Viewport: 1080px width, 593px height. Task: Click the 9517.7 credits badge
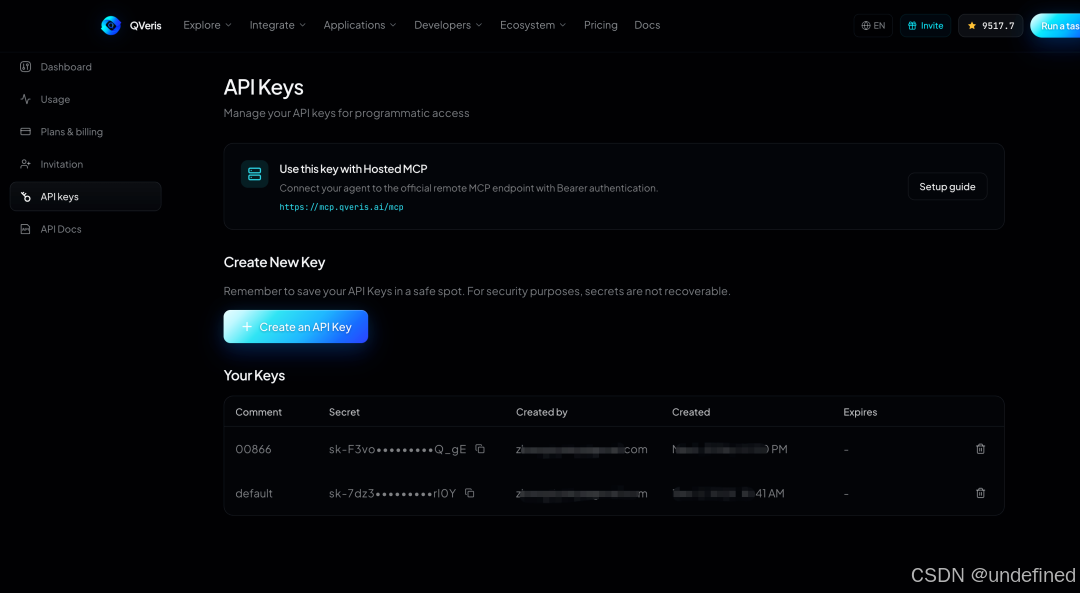(990, 25)
